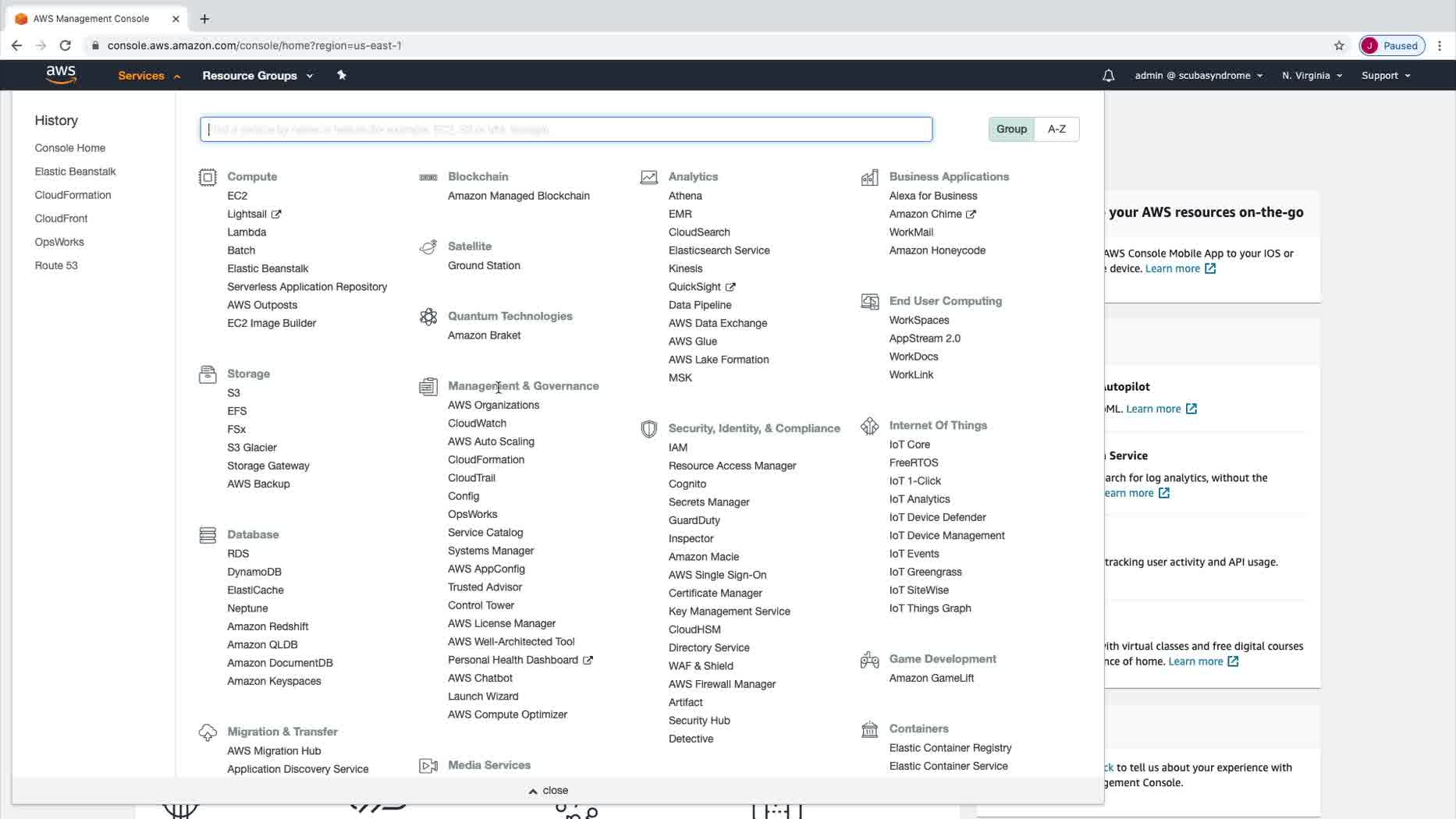This screenshot has height=819, width=1456.
Task: Click the Storage category icon
Action: click(208, 374)
